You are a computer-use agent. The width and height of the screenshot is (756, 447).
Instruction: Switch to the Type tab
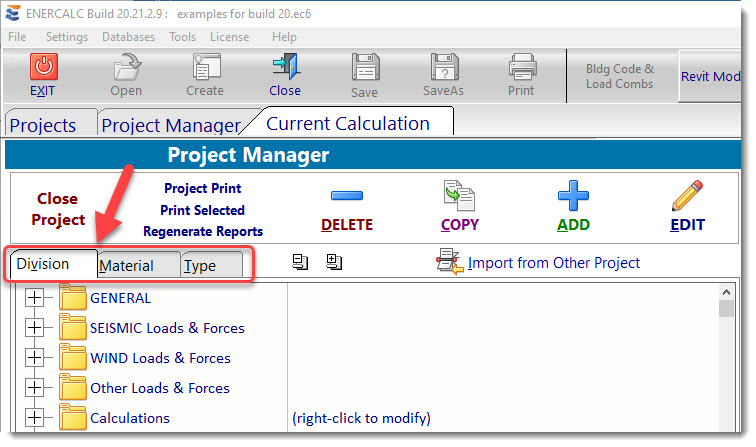click(201, 266)
